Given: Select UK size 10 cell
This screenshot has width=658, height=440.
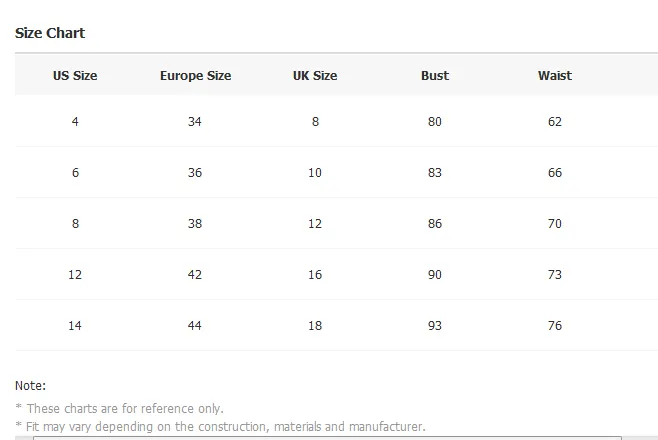Looking at the screenshot, I should (x=315, y=172).
